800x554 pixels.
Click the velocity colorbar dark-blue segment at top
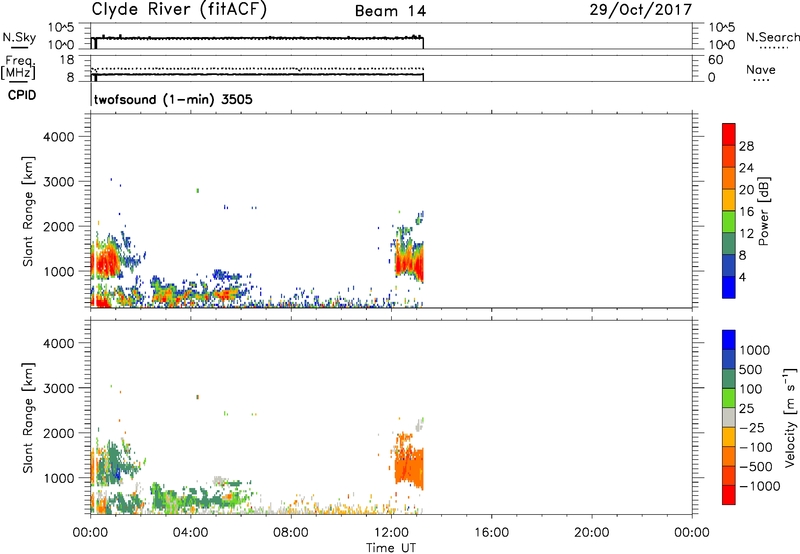coord(729,340)
